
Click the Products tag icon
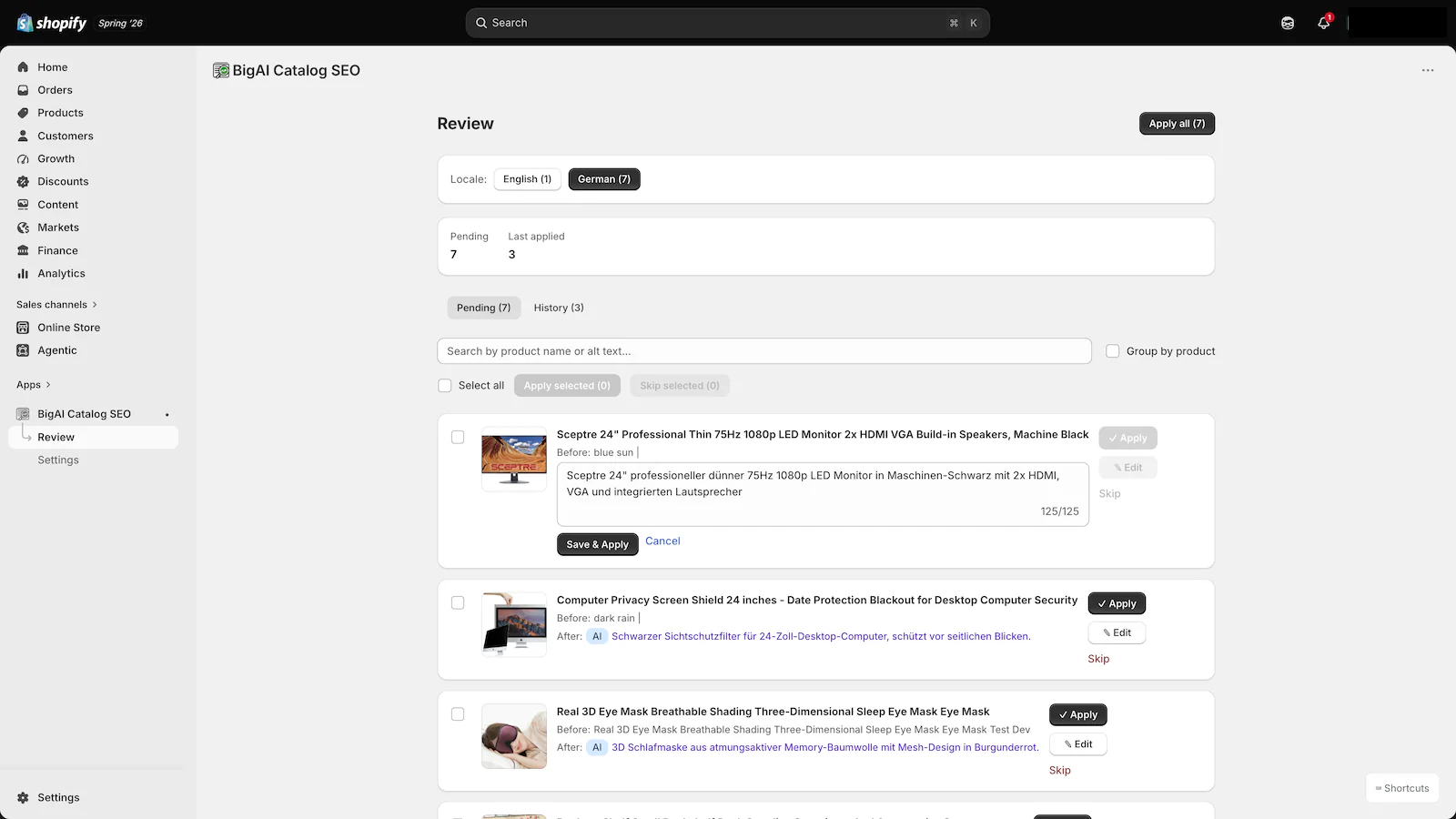[23, 113]
